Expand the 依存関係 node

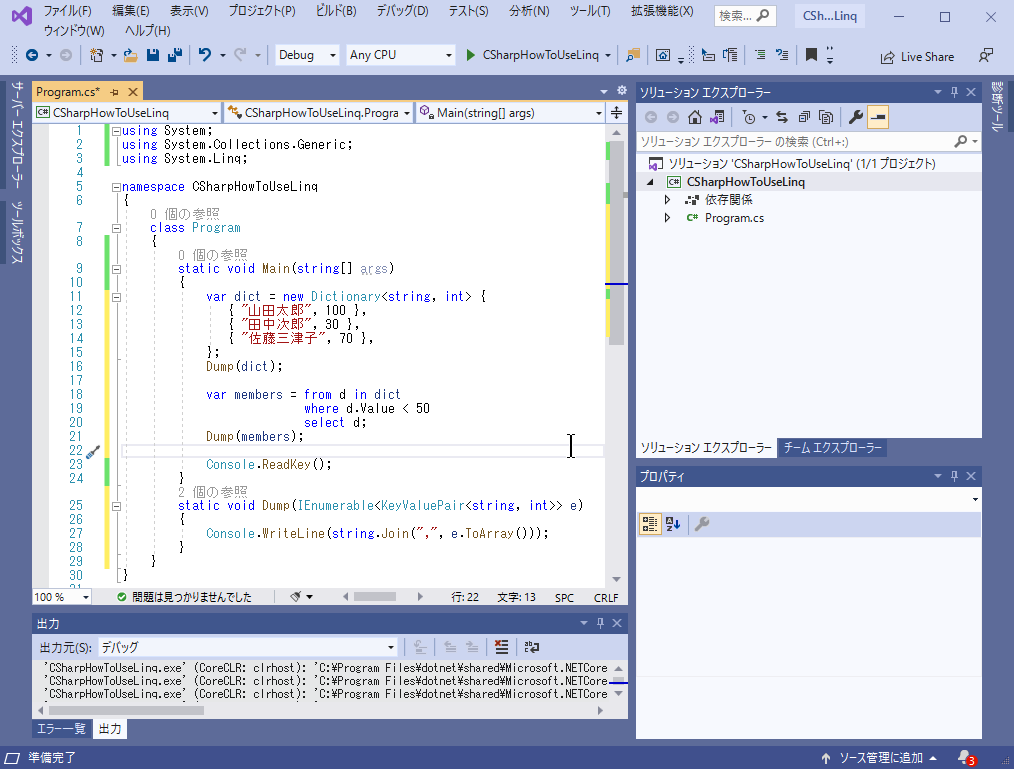[667, 200]
